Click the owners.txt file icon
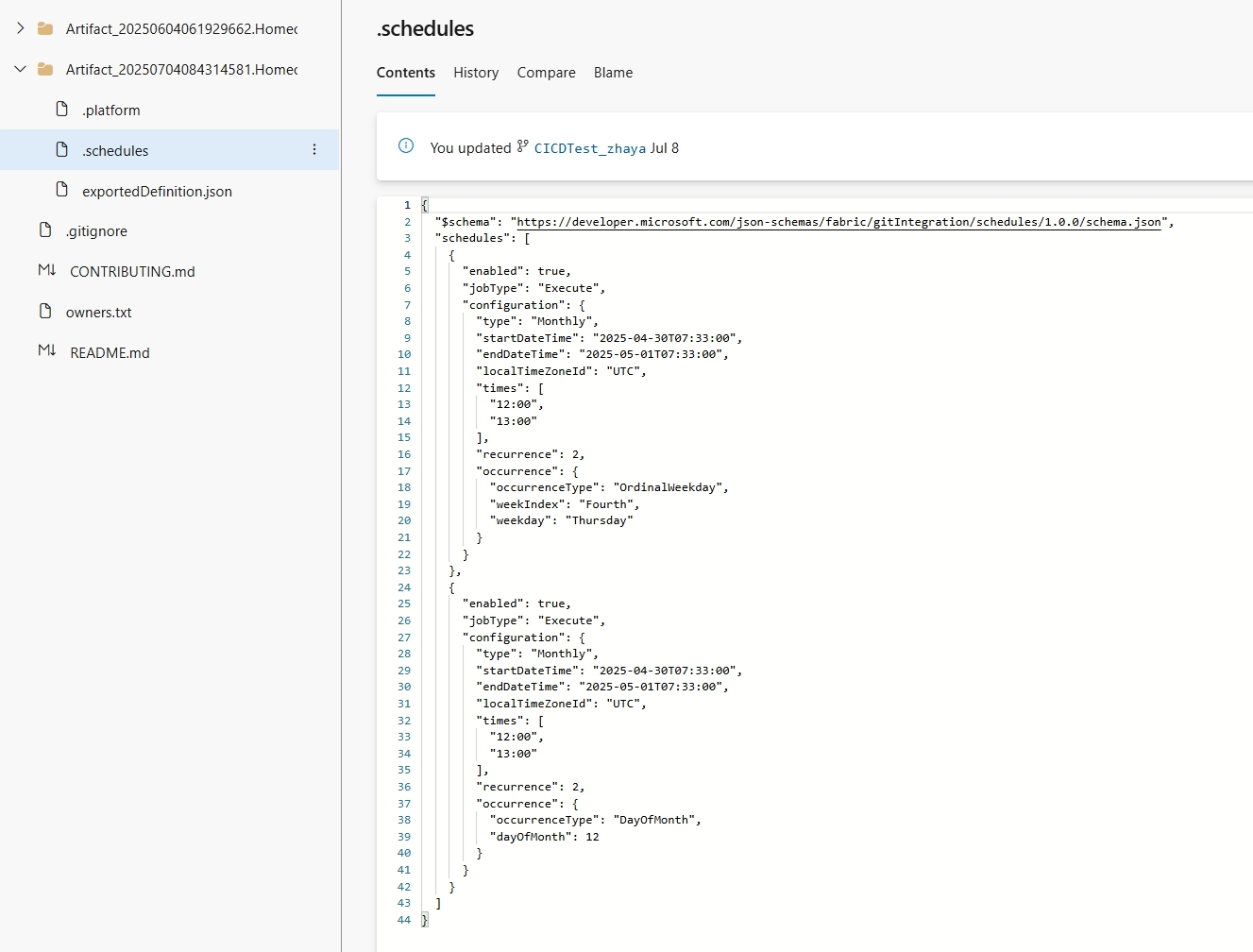Image resolution: width=1253 pixels, height=952 pixels. (44, 311)
